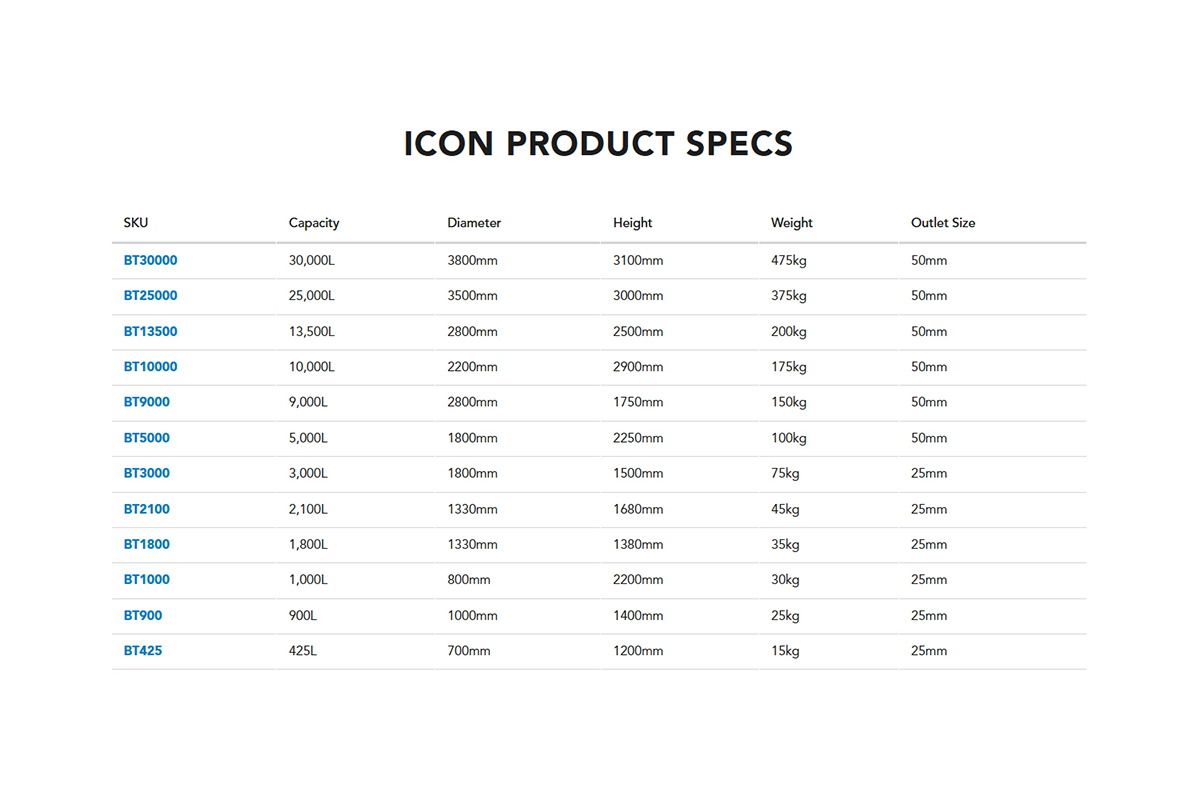Click the Weight column header

click(792, 223)
